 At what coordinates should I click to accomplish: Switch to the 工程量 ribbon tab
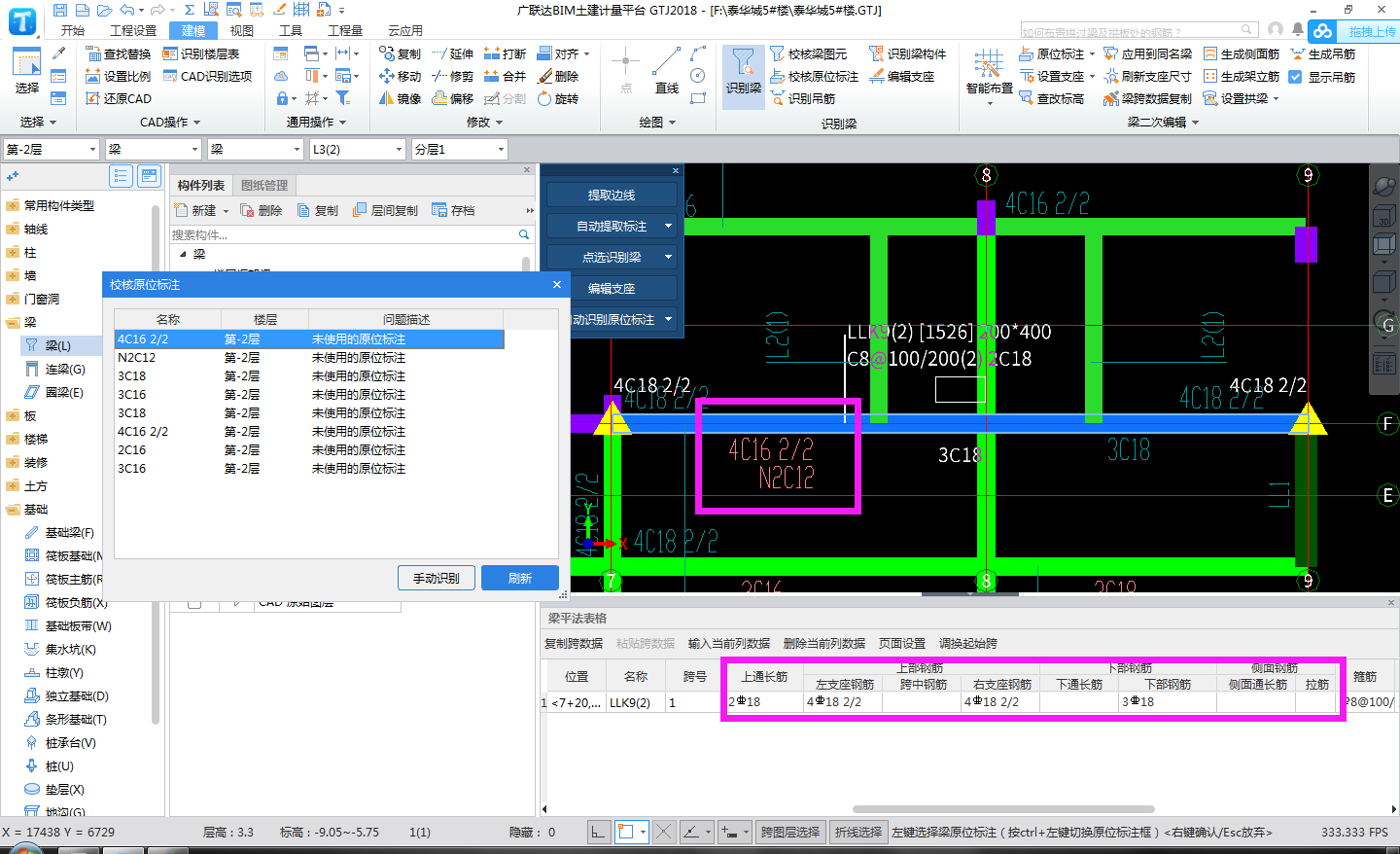pyautogui.click(x=345, y=30)
